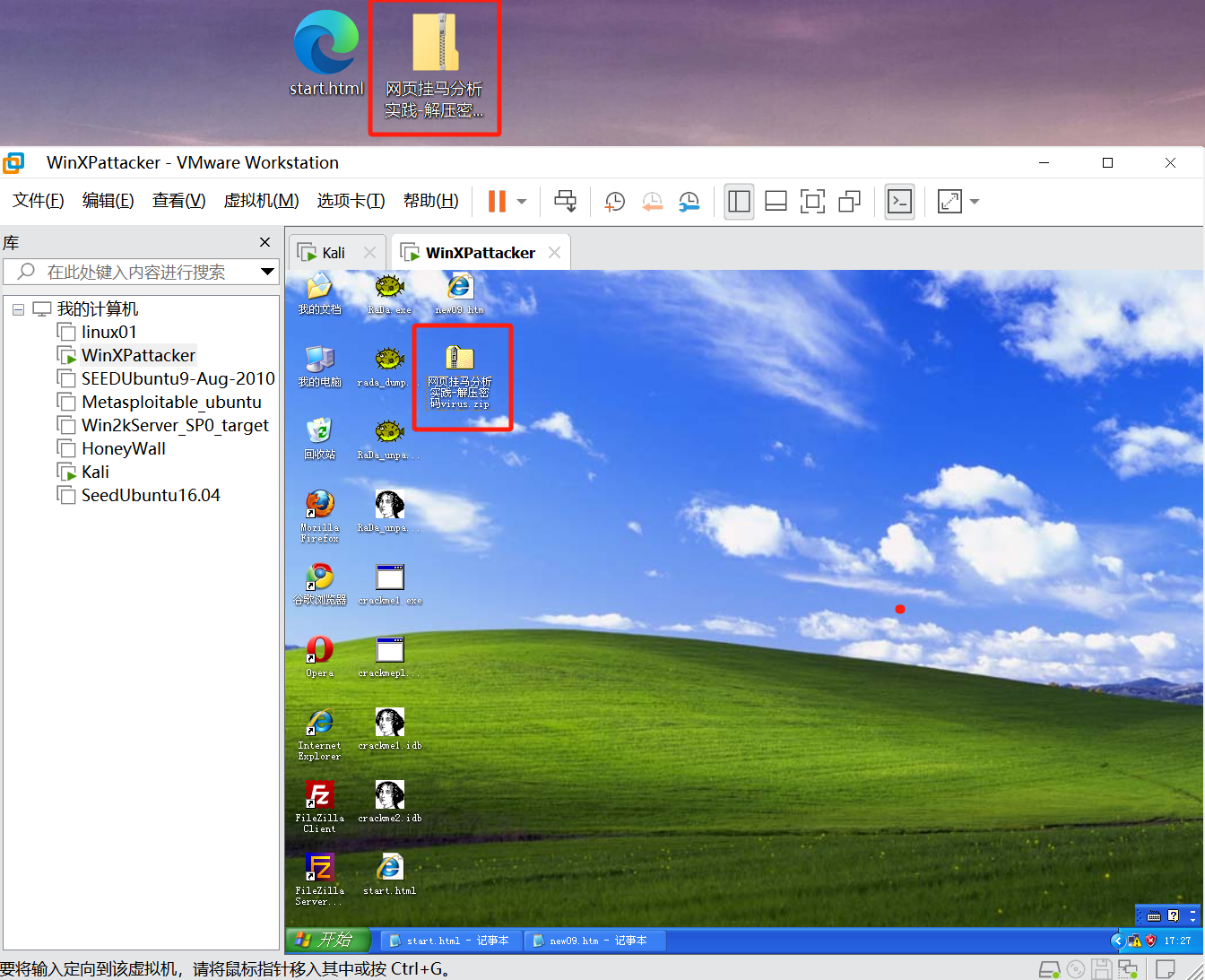Click start.html on the XP desktop
The image size is (1205, 980).
[x=389, y=874]
